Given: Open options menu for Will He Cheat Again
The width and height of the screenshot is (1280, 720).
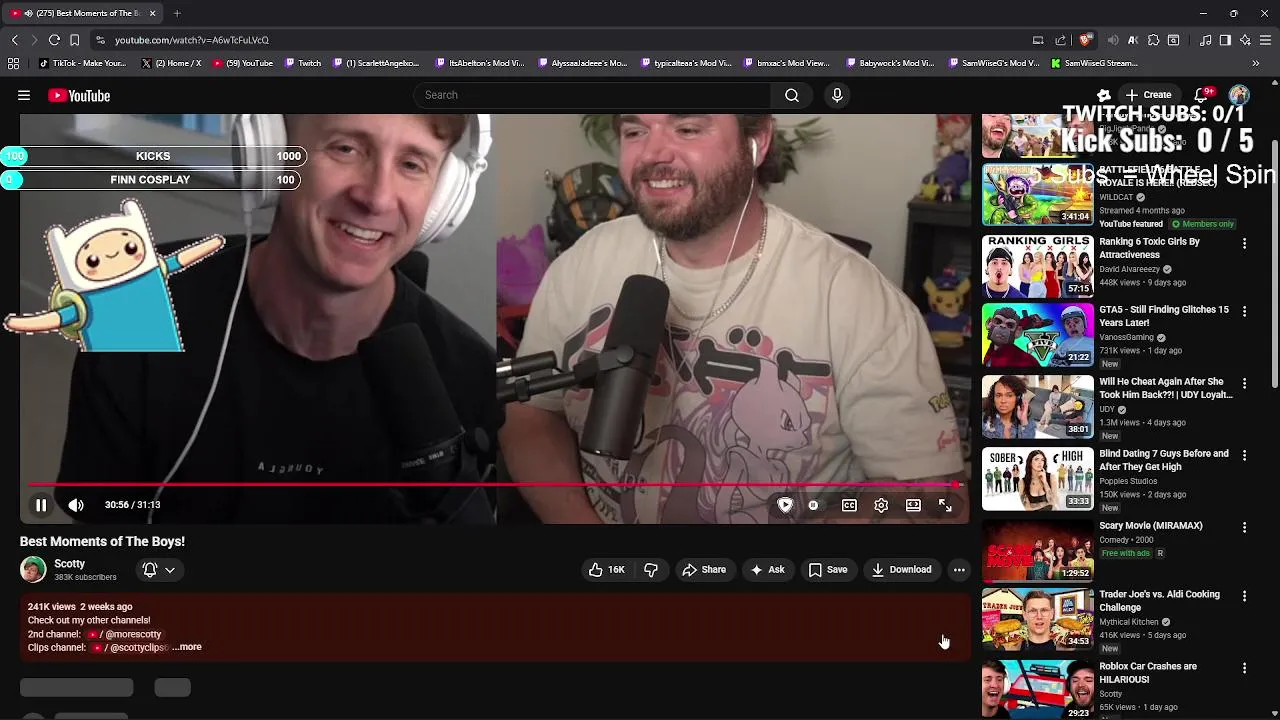Looking at the screenshot, I should click(x=1244, y=383).
